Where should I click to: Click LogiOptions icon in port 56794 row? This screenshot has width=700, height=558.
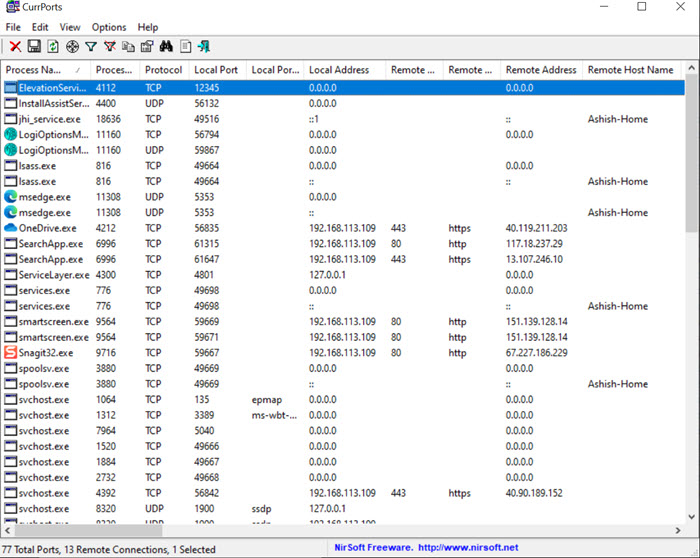(x=10, y=134)
